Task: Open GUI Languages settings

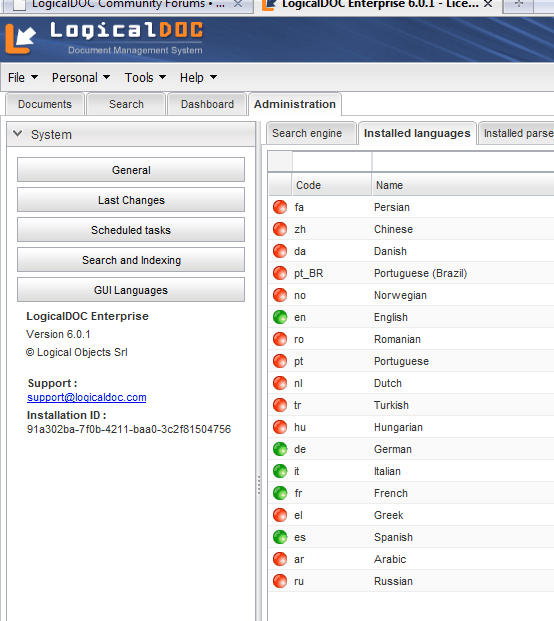Action: point(131,290)
